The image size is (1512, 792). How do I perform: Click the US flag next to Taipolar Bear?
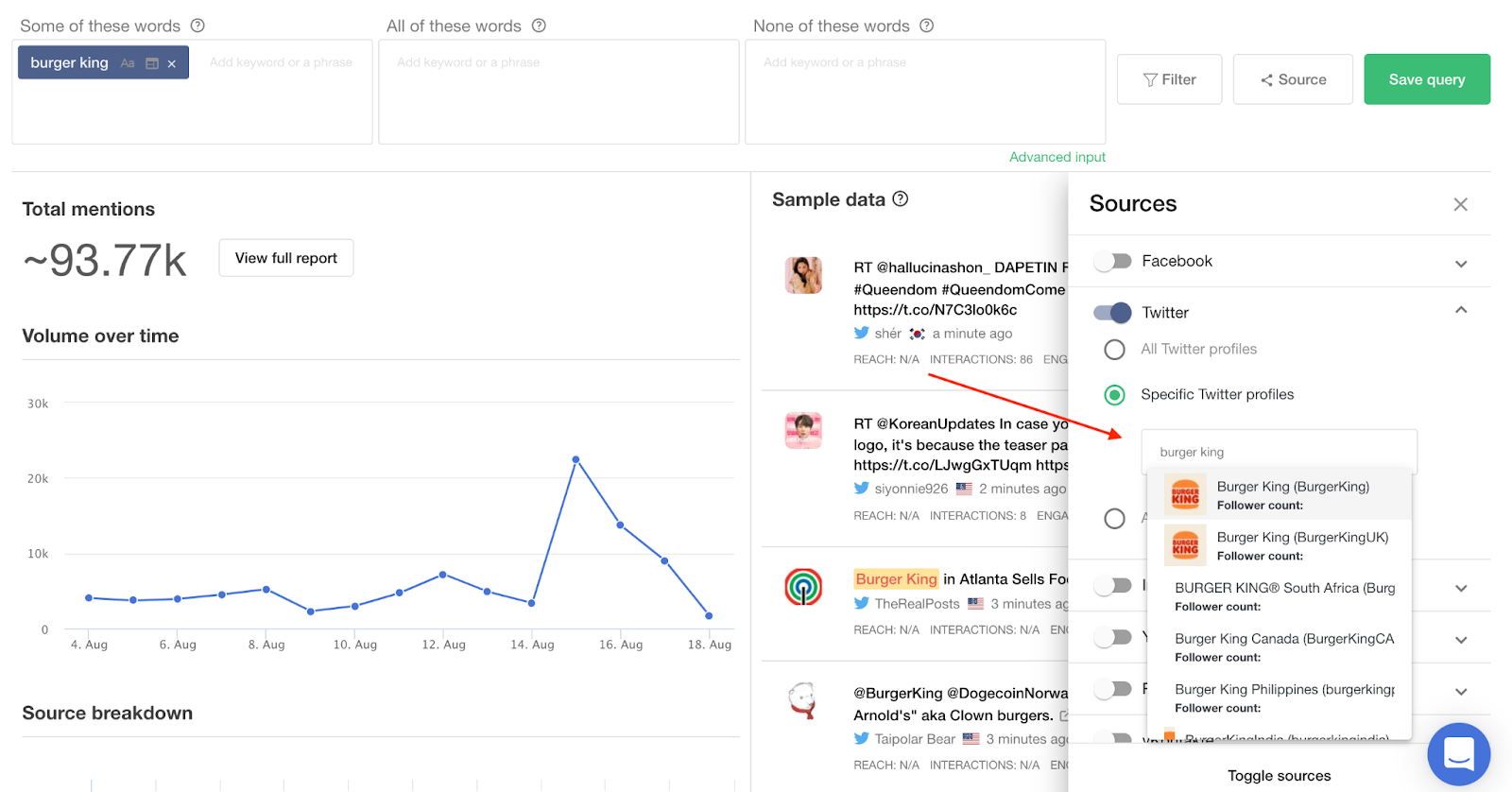tap(971, 739)
